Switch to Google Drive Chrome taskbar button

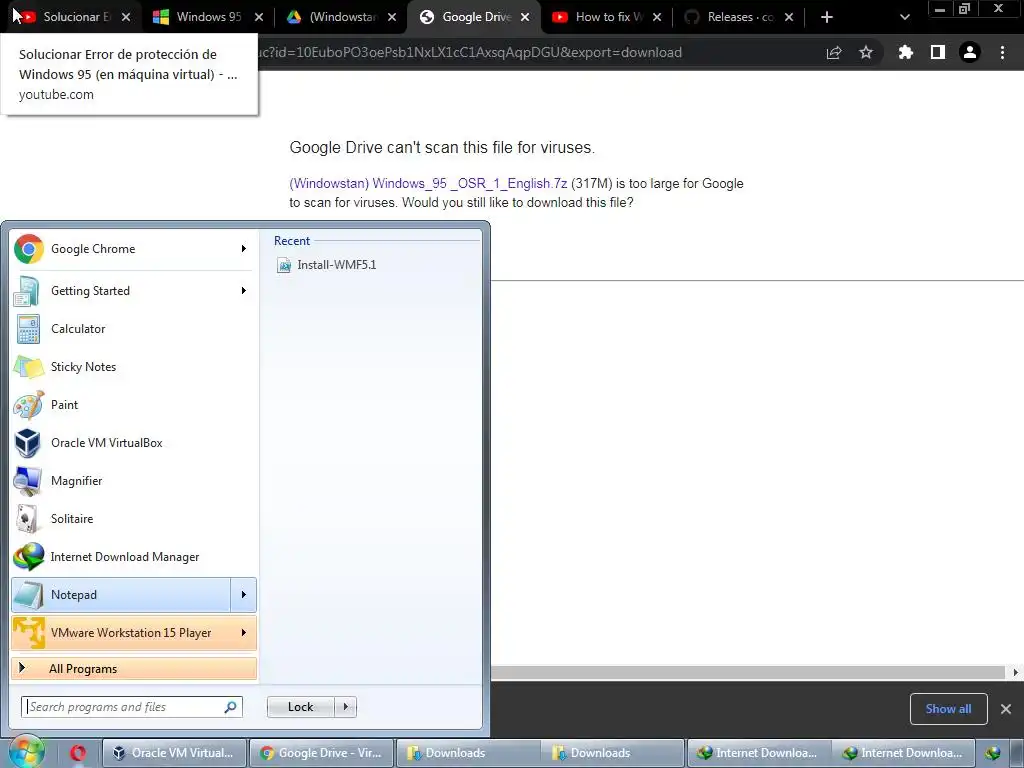point(321,753)
